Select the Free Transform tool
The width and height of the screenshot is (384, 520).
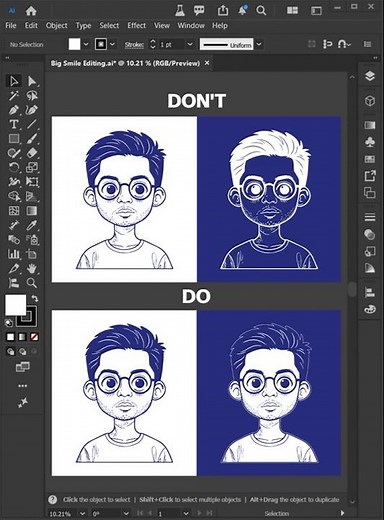[32, 182]
